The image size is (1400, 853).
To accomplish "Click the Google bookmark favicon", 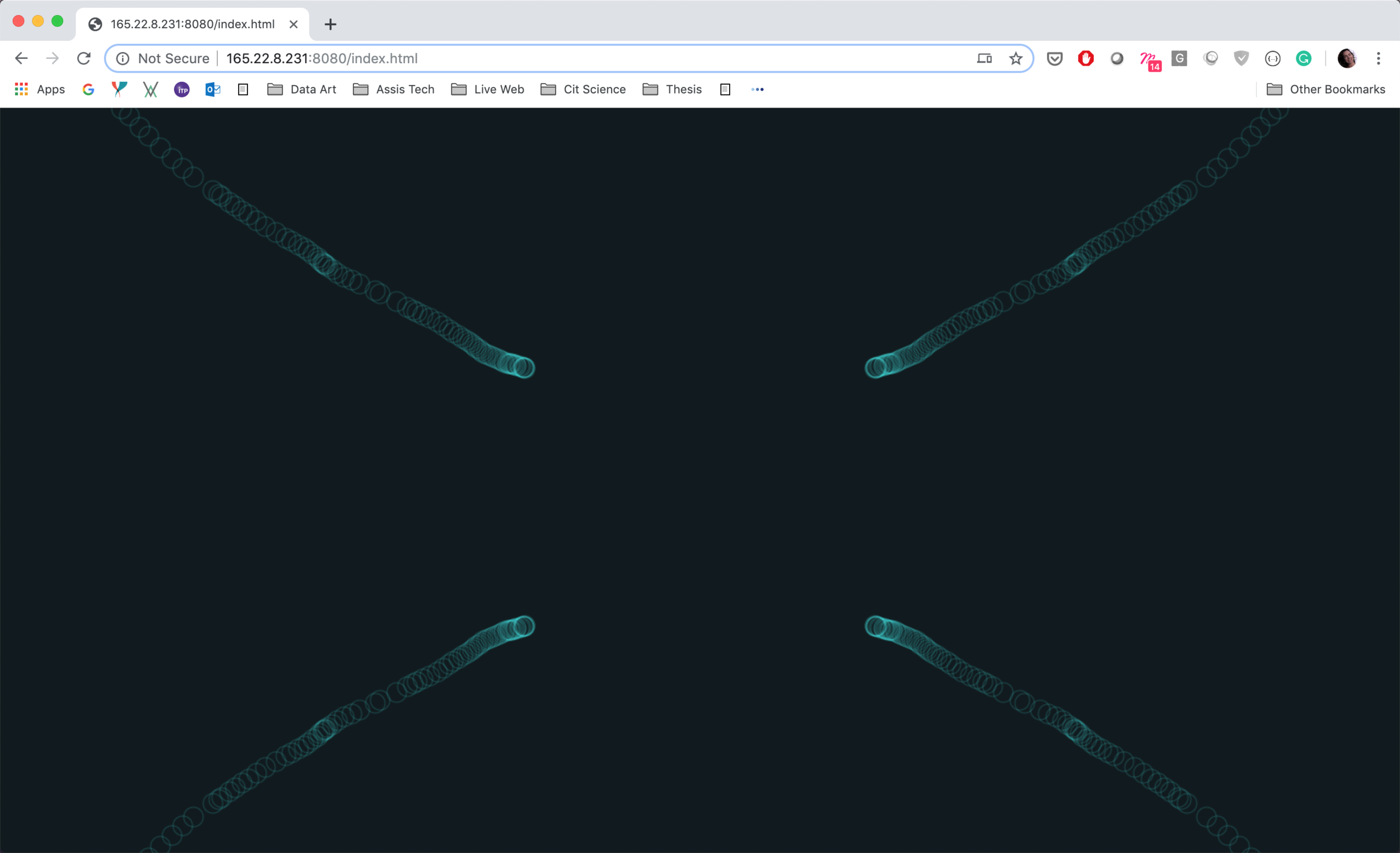I will coord(88,89).
